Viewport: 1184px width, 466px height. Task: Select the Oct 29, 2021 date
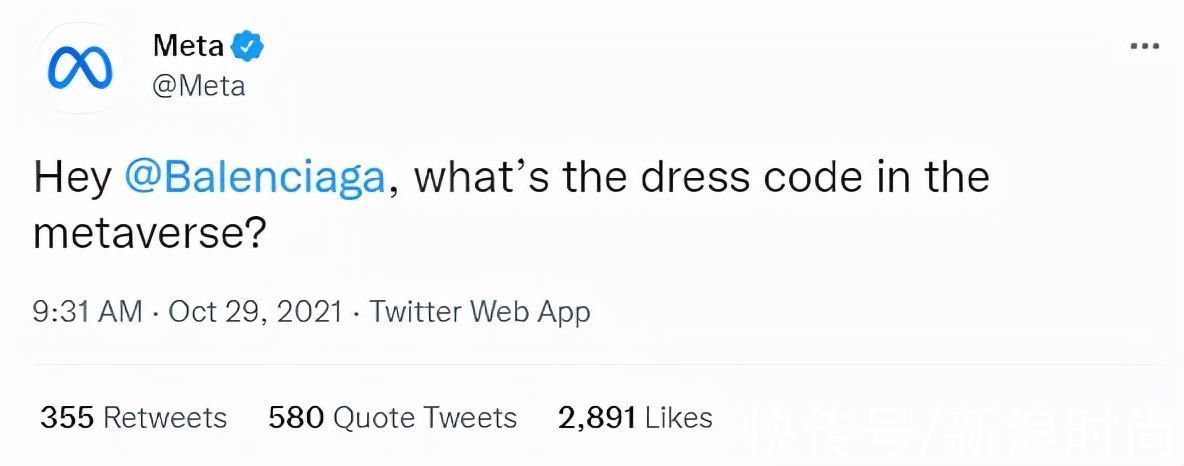tap(256, 311)
